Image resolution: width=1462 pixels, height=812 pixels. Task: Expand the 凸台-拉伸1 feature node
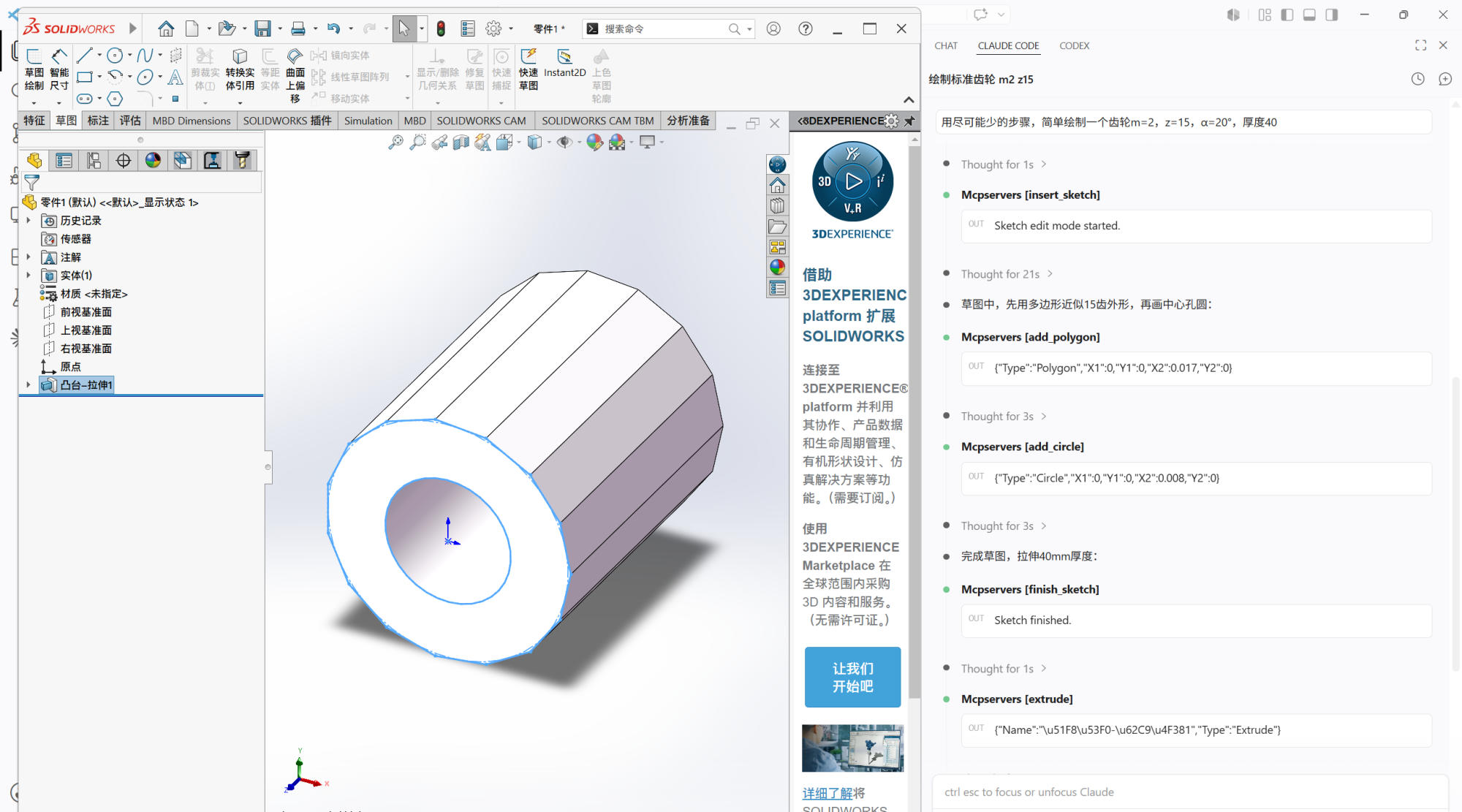[29, 384]
